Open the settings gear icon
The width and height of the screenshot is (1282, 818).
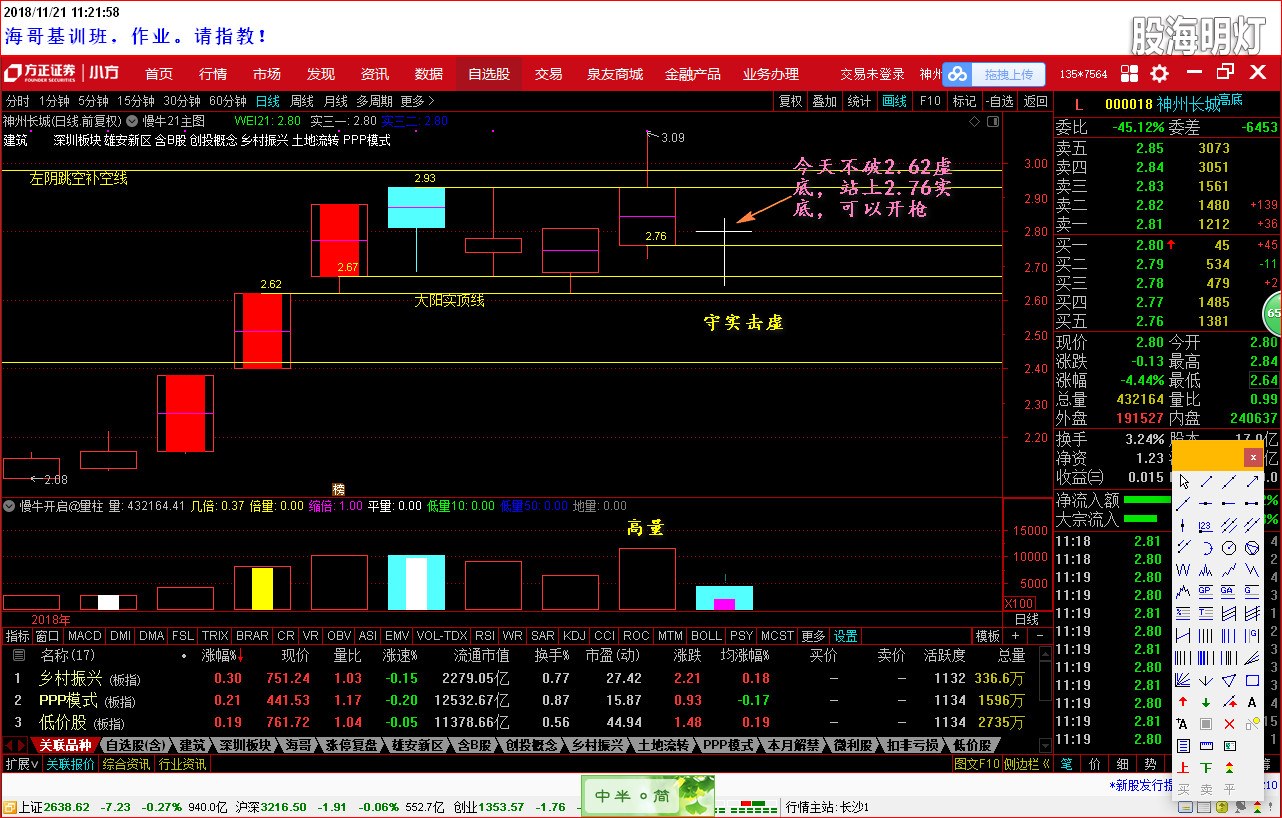[1159, 73]
